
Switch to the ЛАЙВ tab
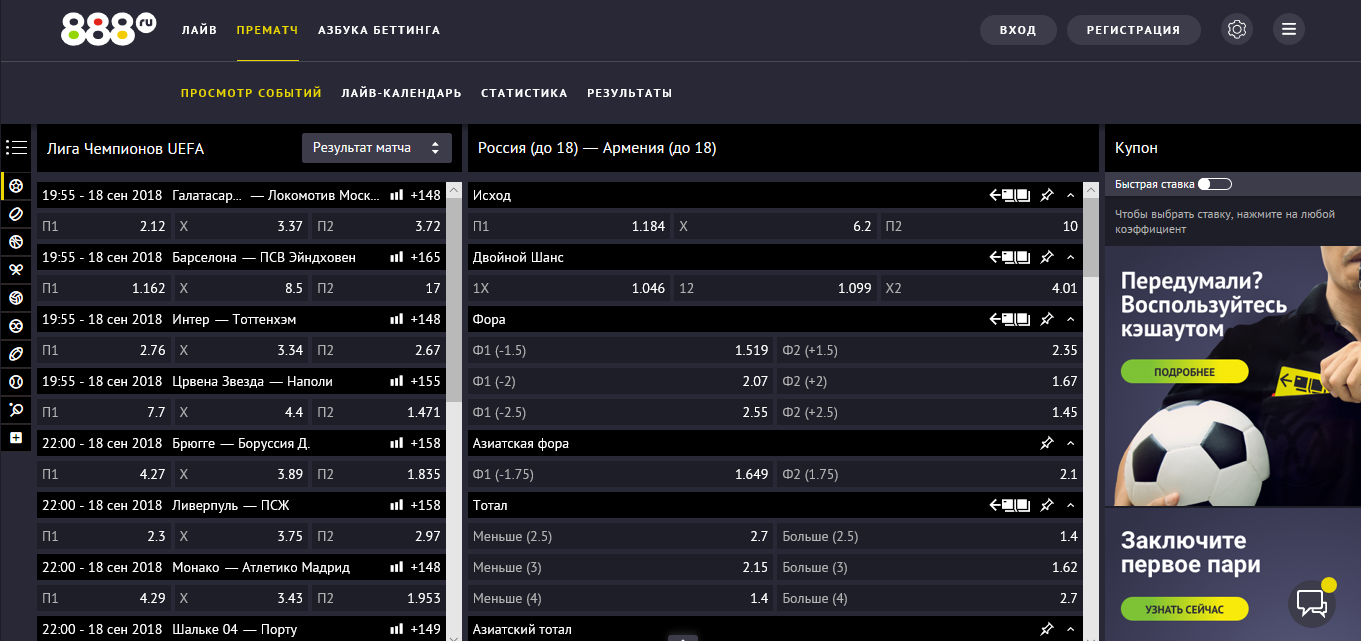pyautogui.click(x=199, y=30)
